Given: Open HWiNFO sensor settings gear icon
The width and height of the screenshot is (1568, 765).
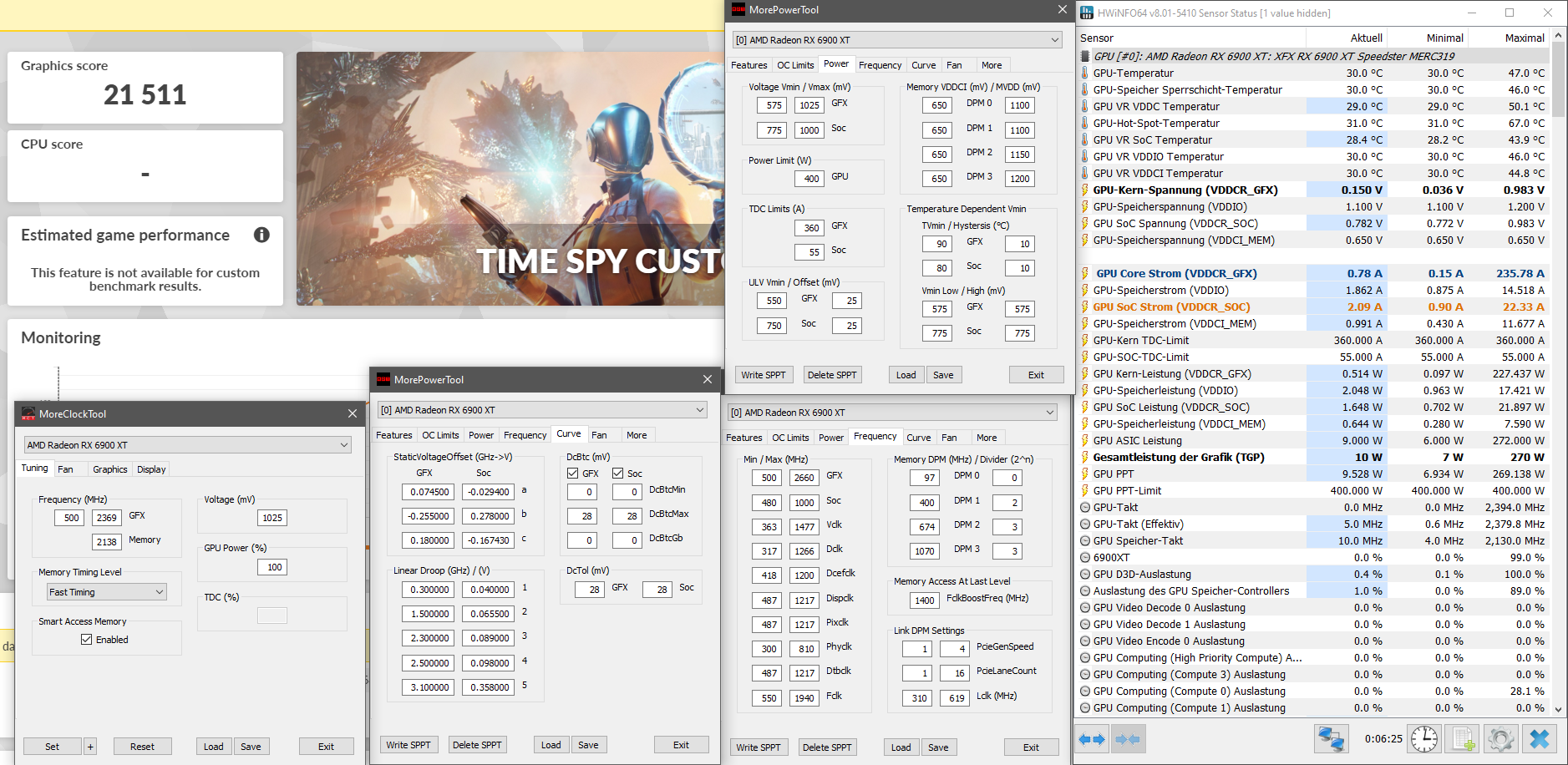Looking at the screenshot, I should (1501, 739).
